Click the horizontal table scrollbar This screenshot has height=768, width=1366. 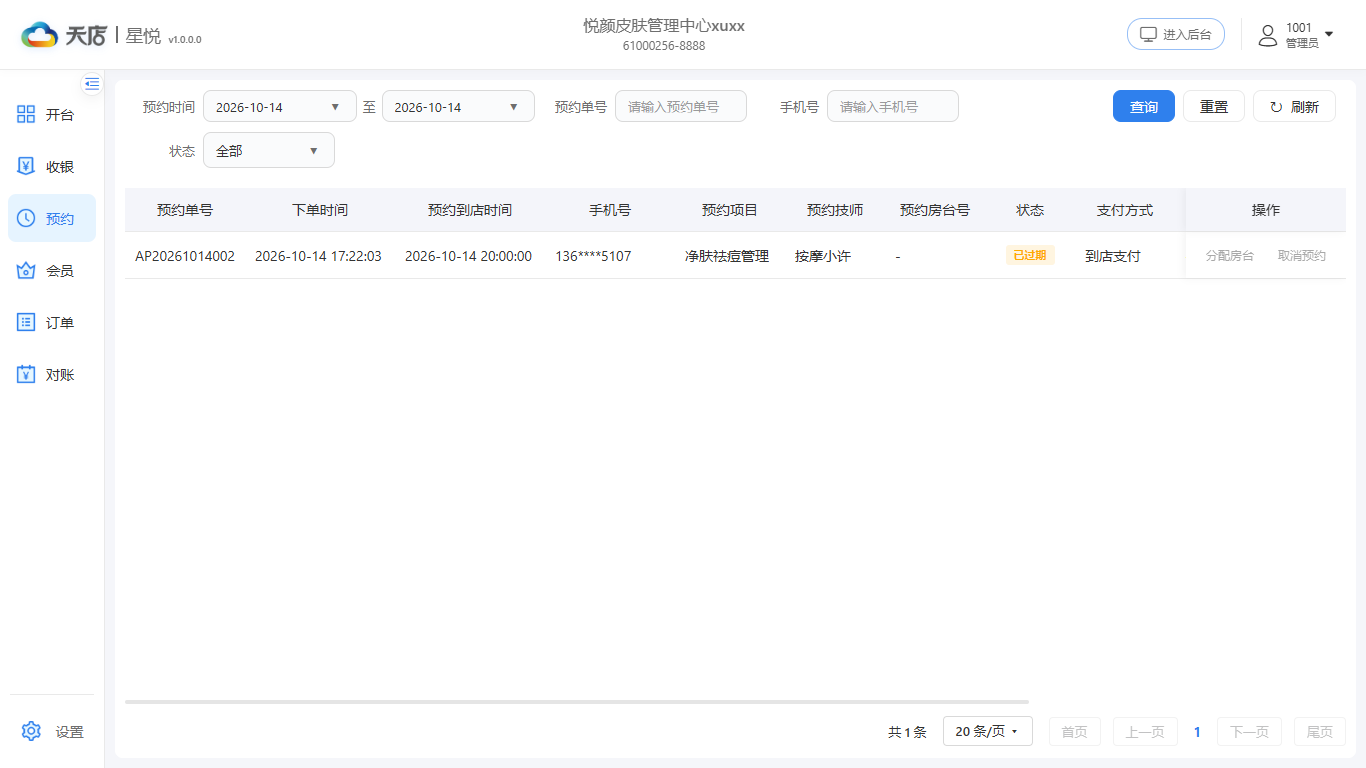[577, 702]
